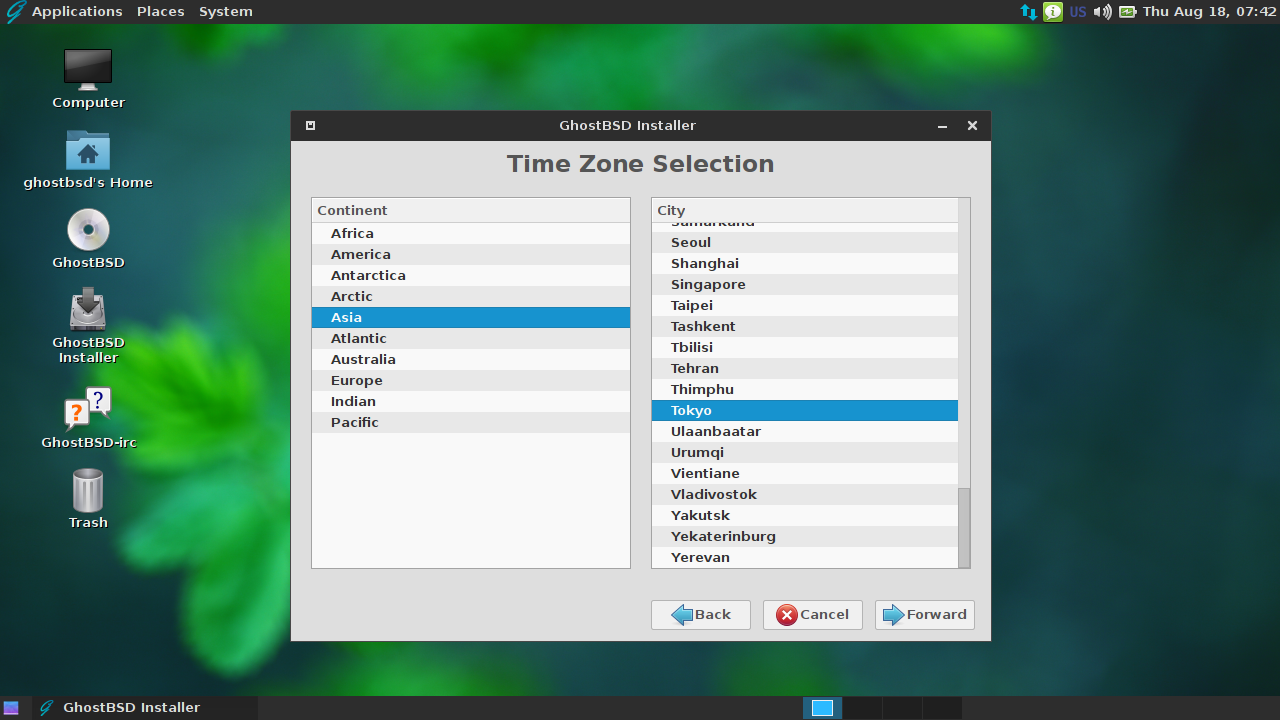This screenshot has width=1280, height=720.
Task: Open the System menu
Action: click(226, 12)
